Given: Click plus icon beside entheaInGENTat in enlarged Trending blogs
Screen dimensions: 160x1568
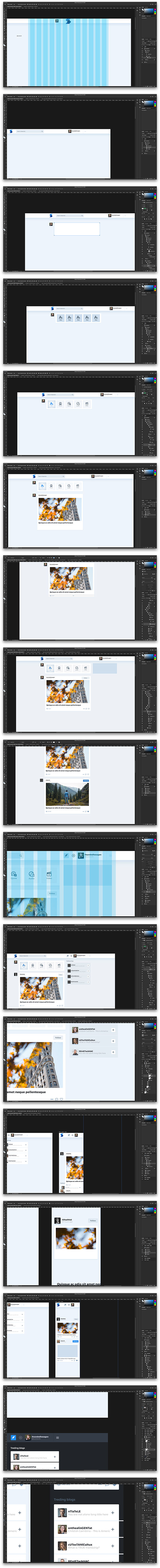Looking at the screenshot, I should click(112, 1529).
